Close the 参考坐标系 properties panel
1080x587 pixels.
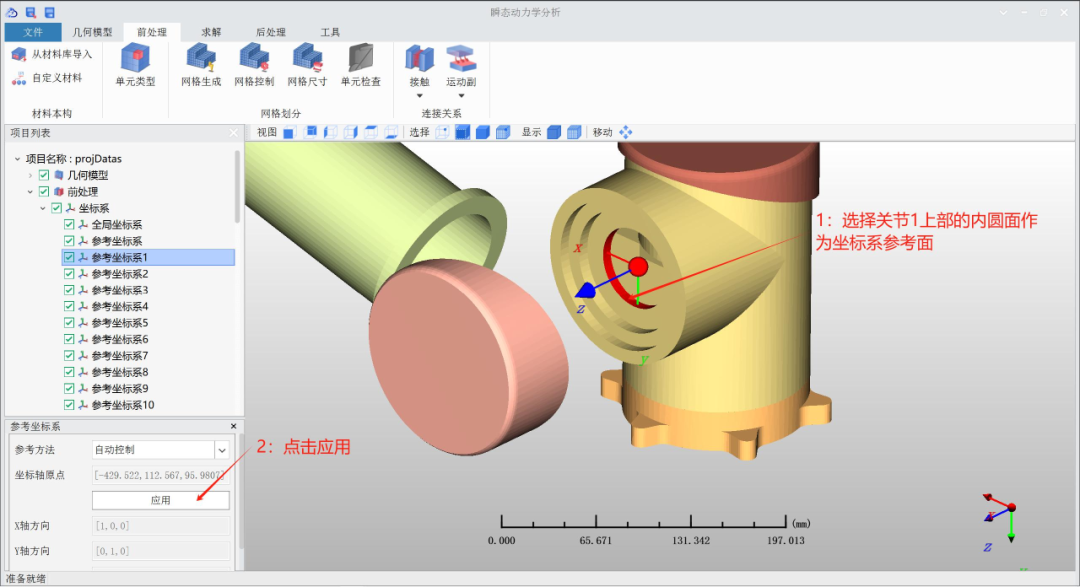click(233, 426)
